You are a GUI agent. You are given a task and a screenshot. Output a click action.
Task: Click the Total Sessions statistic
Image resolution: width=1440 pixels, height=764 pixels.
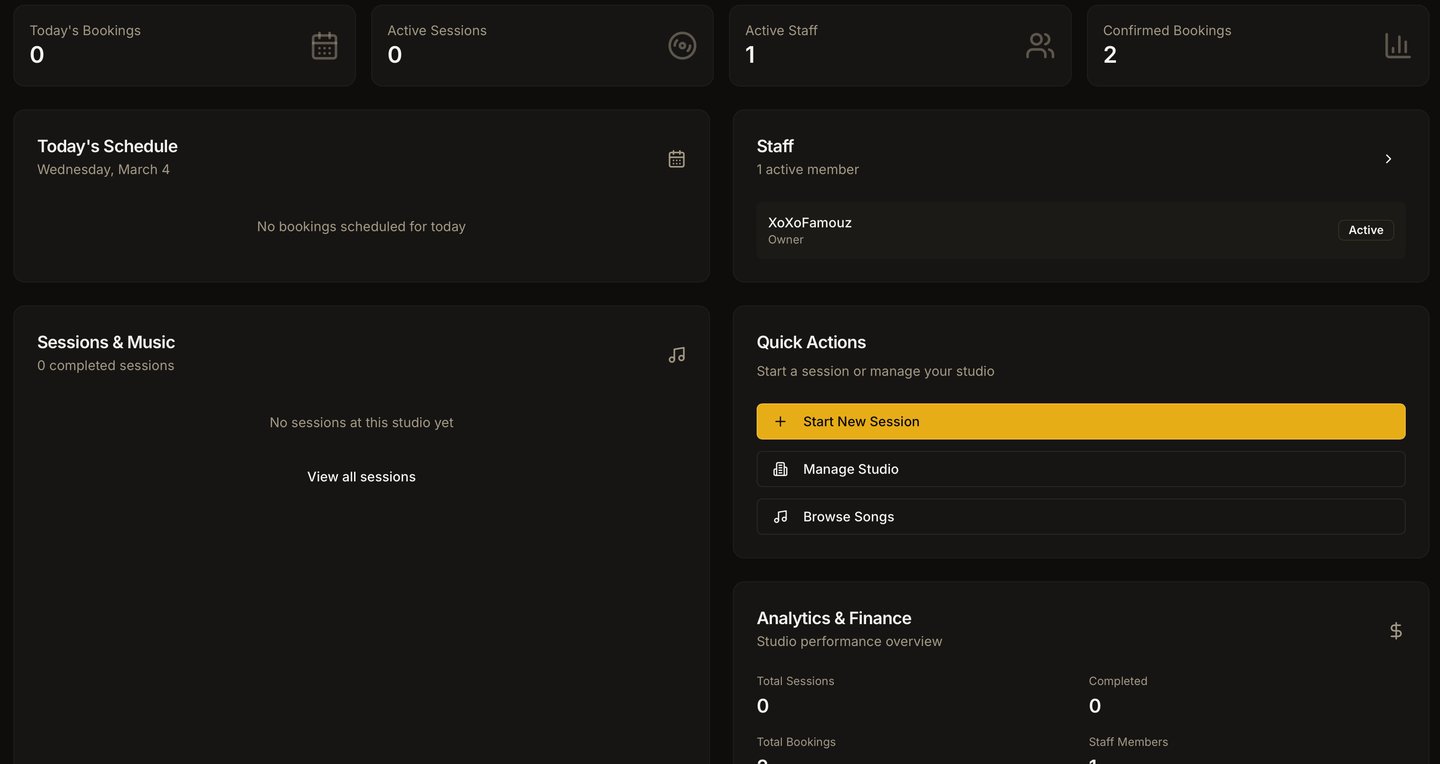coord(795,694)
